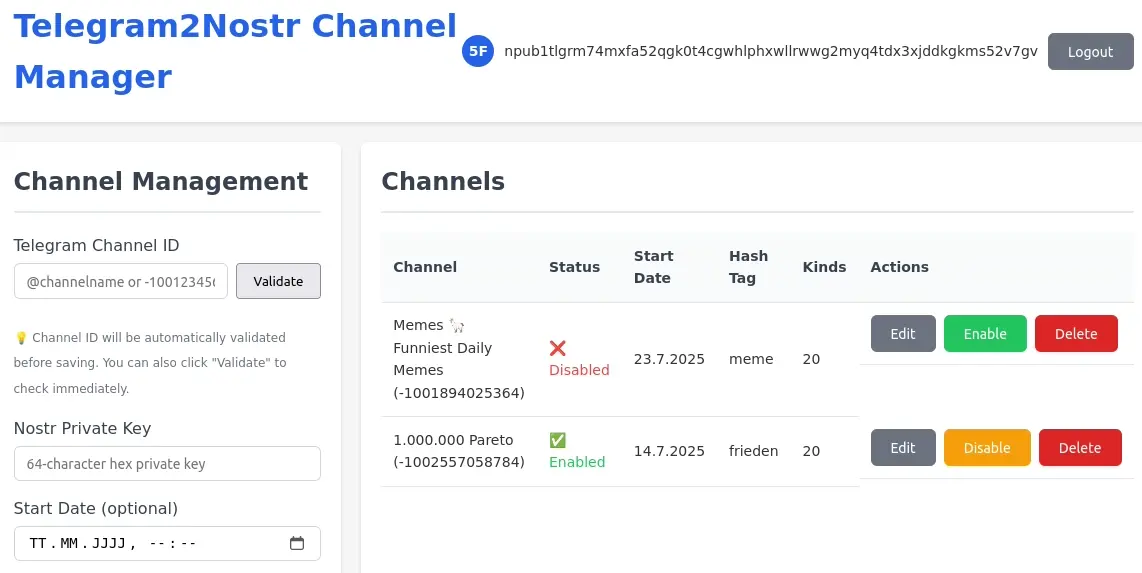Open calendar picker in Start Date field

click(296, 544)
